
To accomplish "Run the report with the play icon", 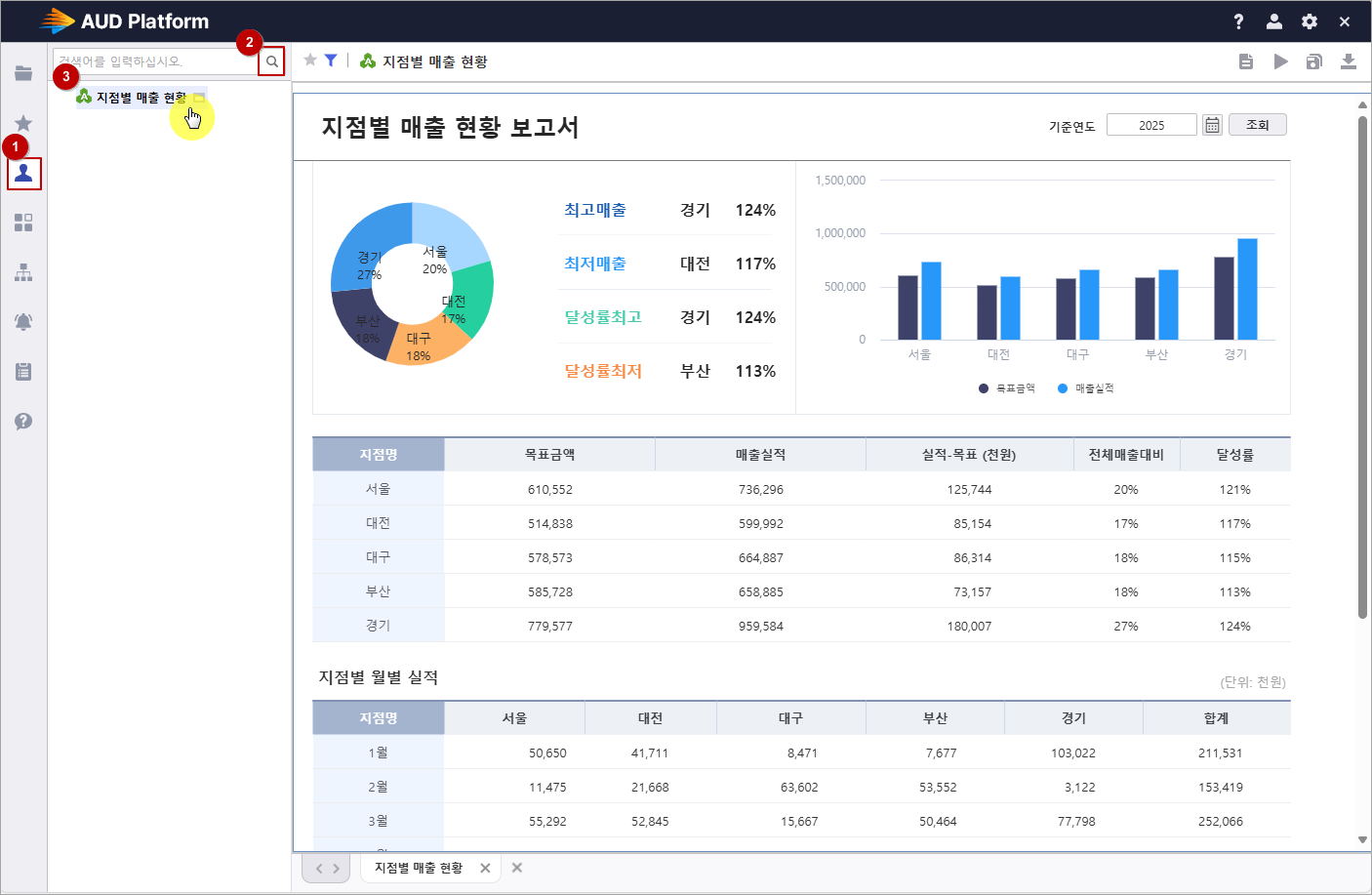I will pyautogui.click(x=1280, y=61).
